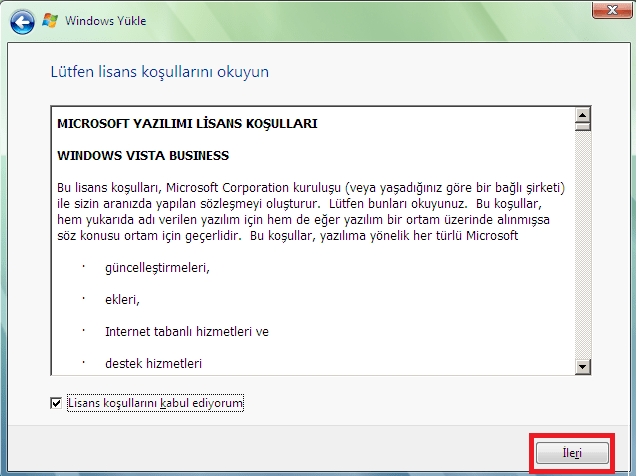Click the license scrollbar track below thumb
Screen dimensions: 636x476
583,245
